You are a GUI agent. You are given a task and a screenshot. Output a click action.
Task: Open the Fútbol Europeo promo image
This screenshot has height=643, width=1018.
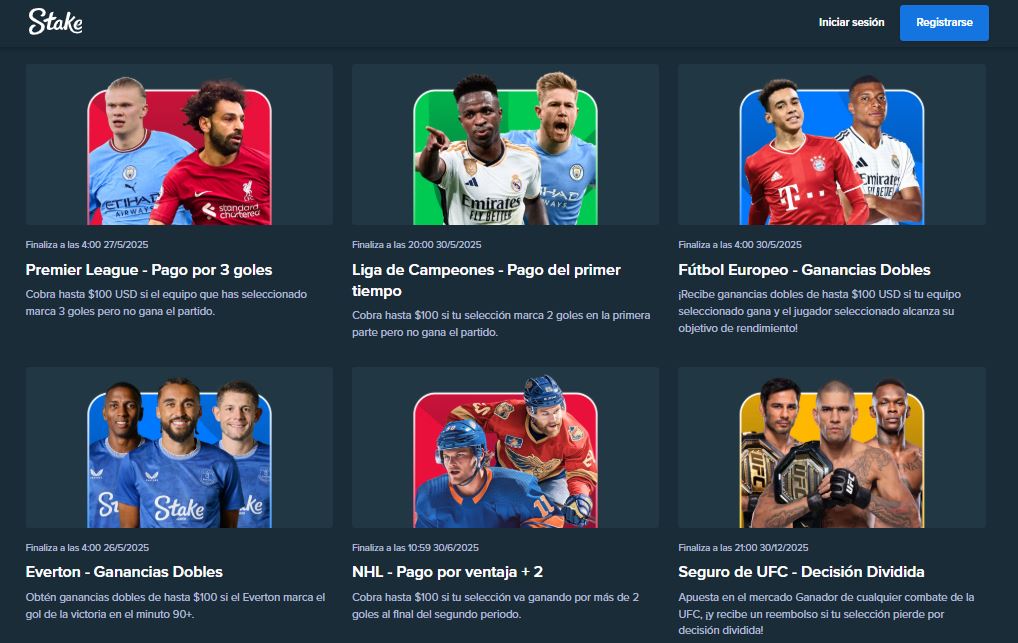click(832, 144)
